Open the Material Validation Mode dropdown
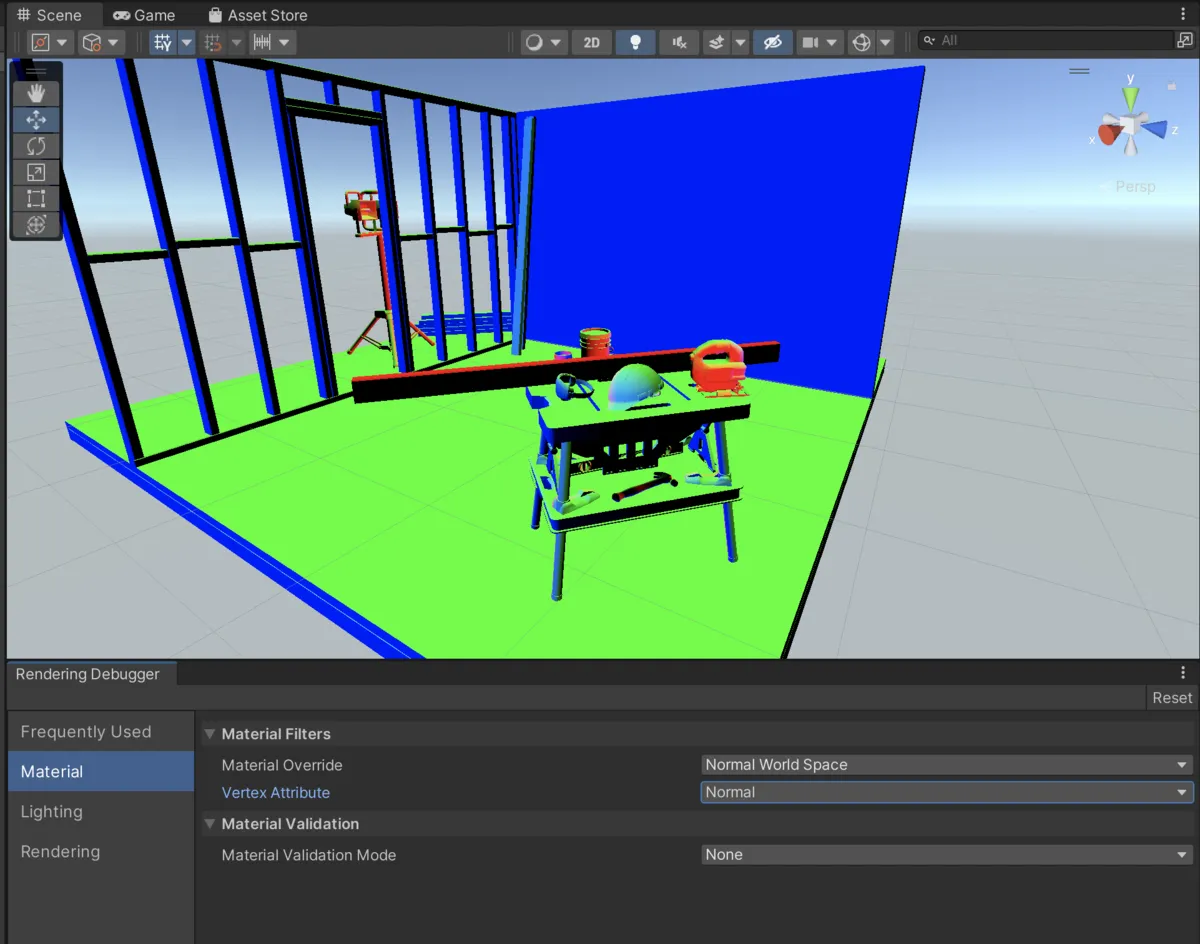1200x944 pixels. click(x=946, y=855)
